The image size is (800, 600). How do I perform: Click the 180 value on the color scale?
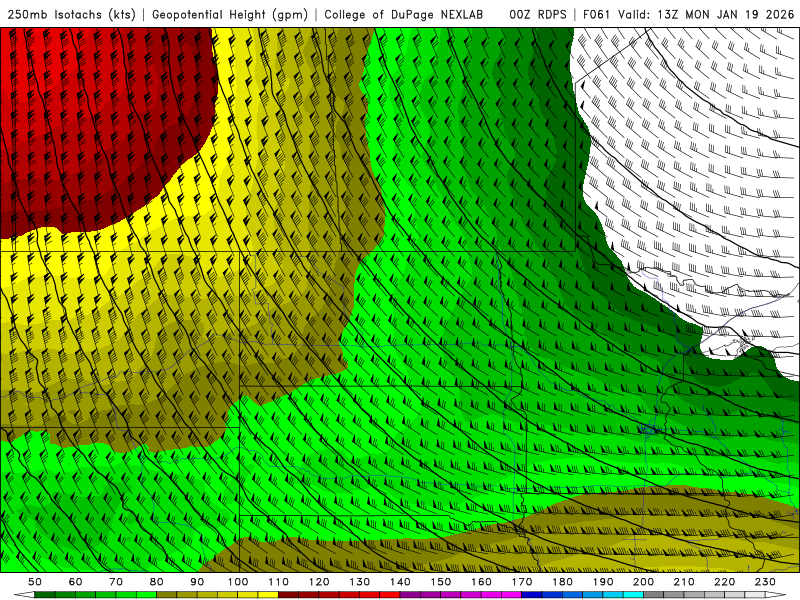tap(562, 582)
